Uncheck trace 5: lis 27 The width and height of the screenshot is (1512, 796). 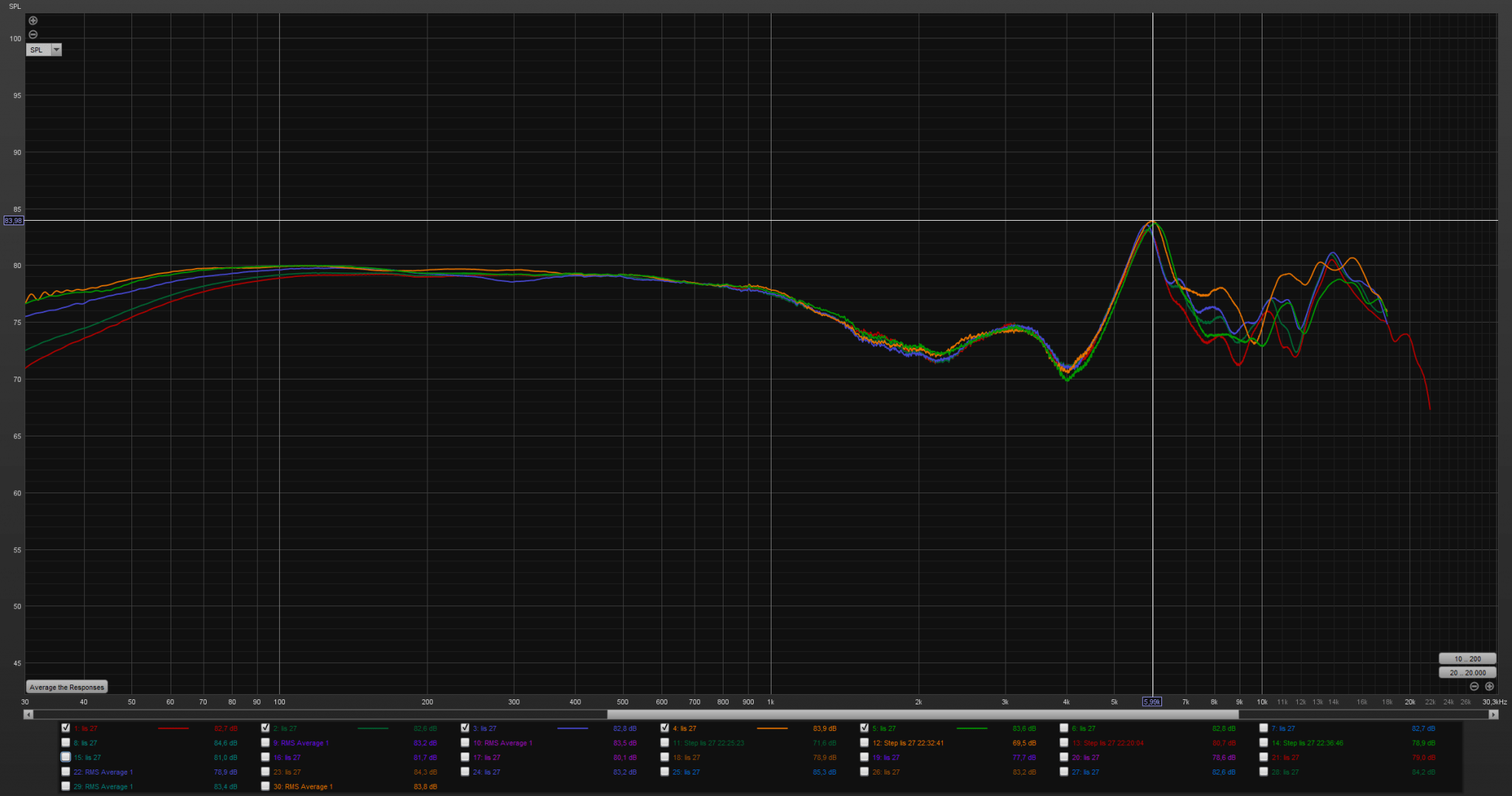[865, 728]
